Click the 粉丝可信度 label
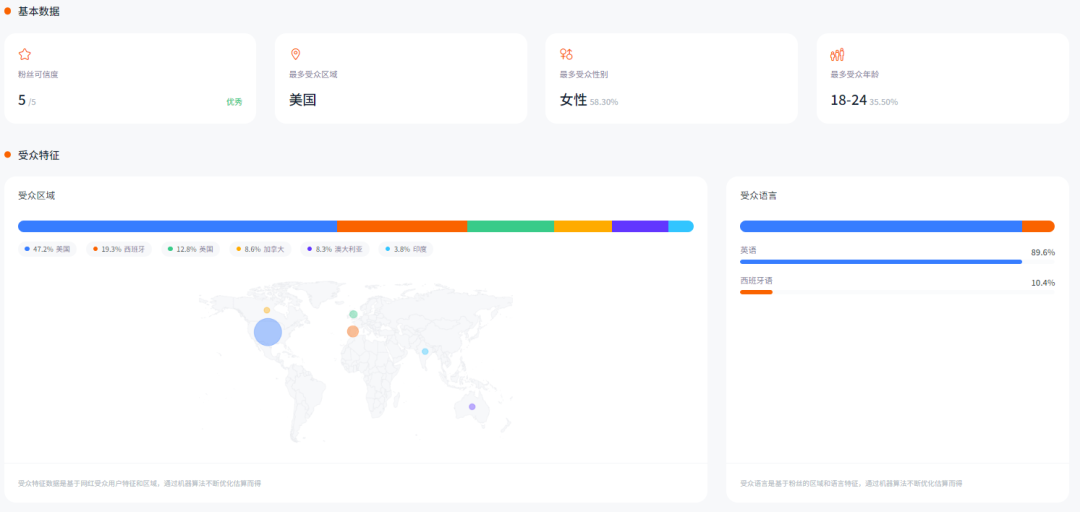1080x512 pixels. click(38, 74)
